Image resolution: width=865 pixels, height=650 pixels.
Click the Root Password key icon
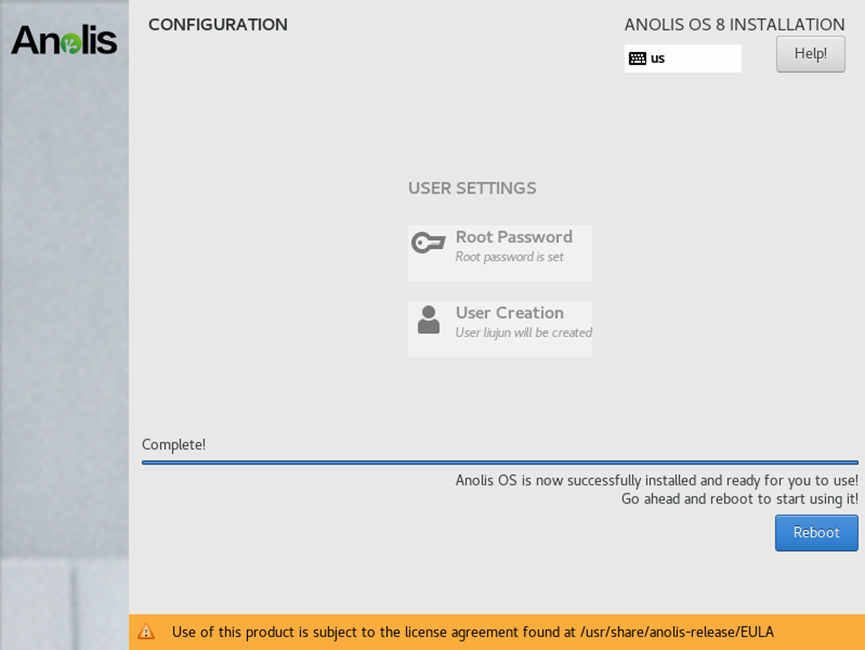428,242
